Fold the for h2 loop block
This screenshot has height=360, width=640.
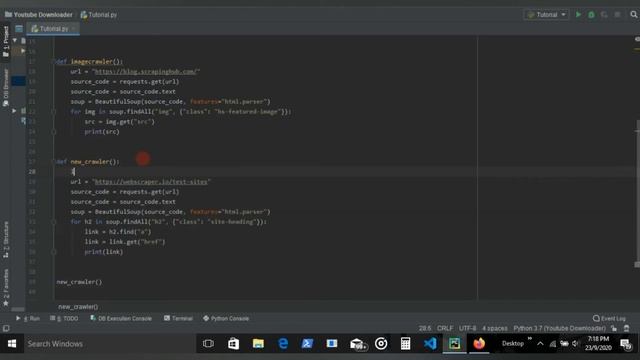[54, 222]
